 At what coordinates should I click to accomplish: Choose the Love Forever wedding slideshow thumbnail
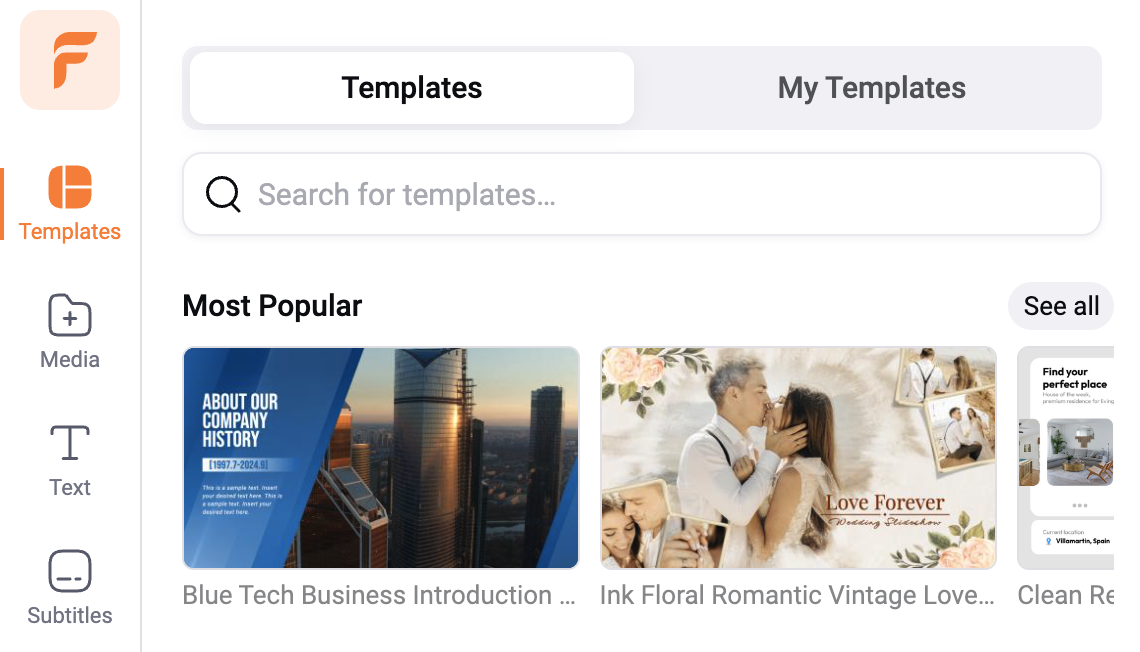(798, 458)
